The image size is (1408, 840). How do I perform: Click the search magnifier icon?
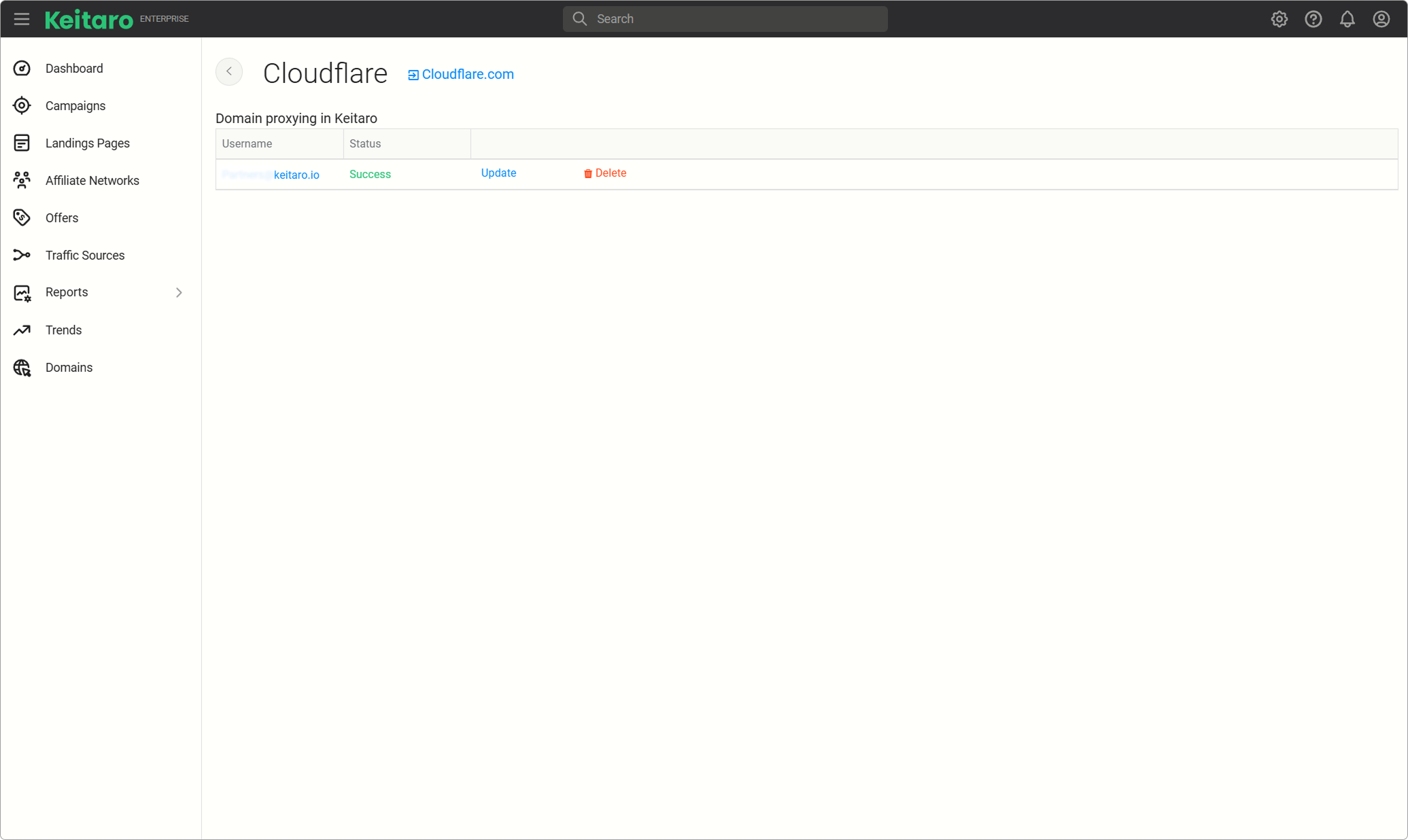[x=579, y=19]
